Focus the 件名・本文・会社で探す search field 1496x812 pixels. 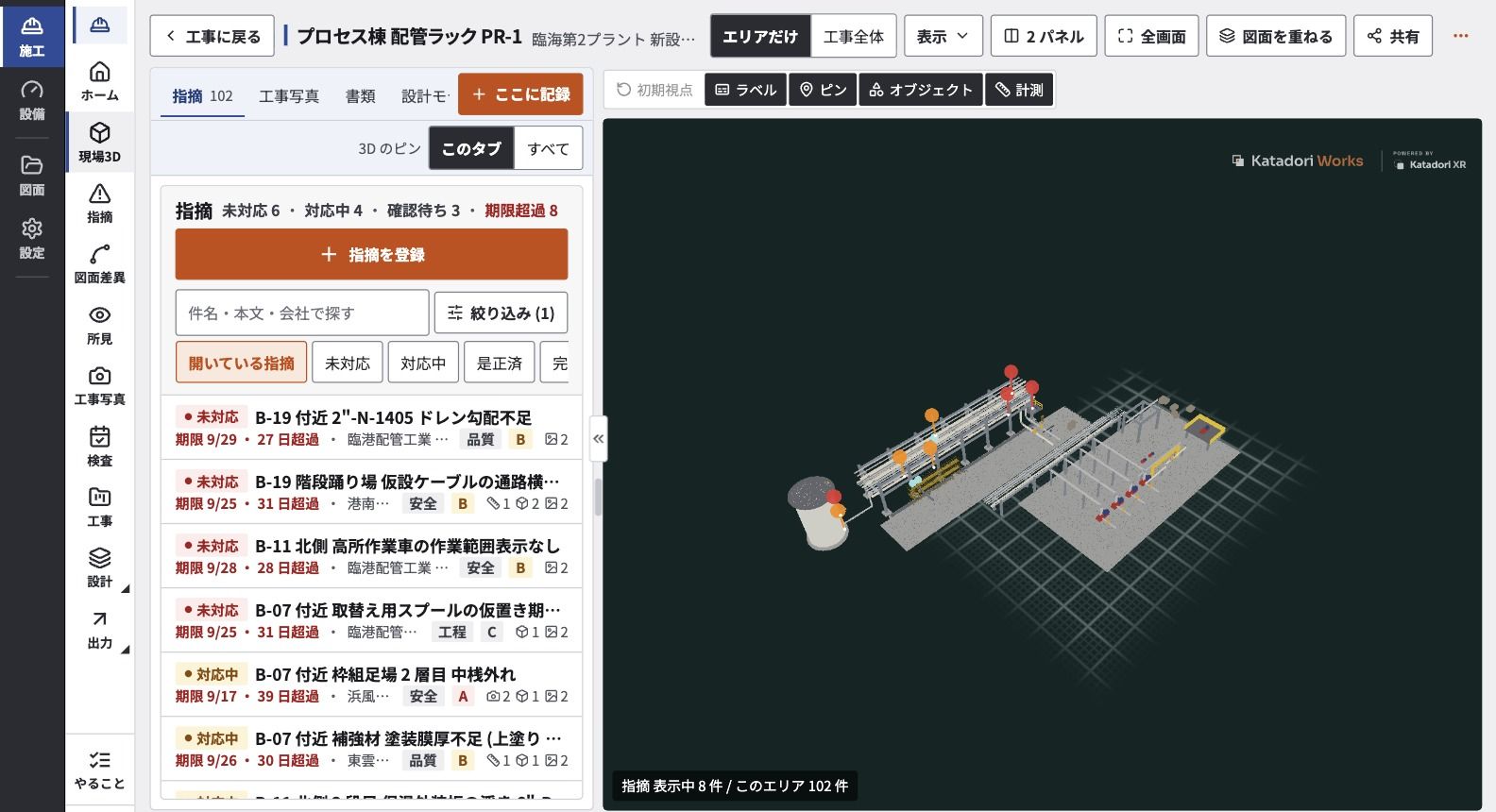pyautogui.click(x=302, y=313)
